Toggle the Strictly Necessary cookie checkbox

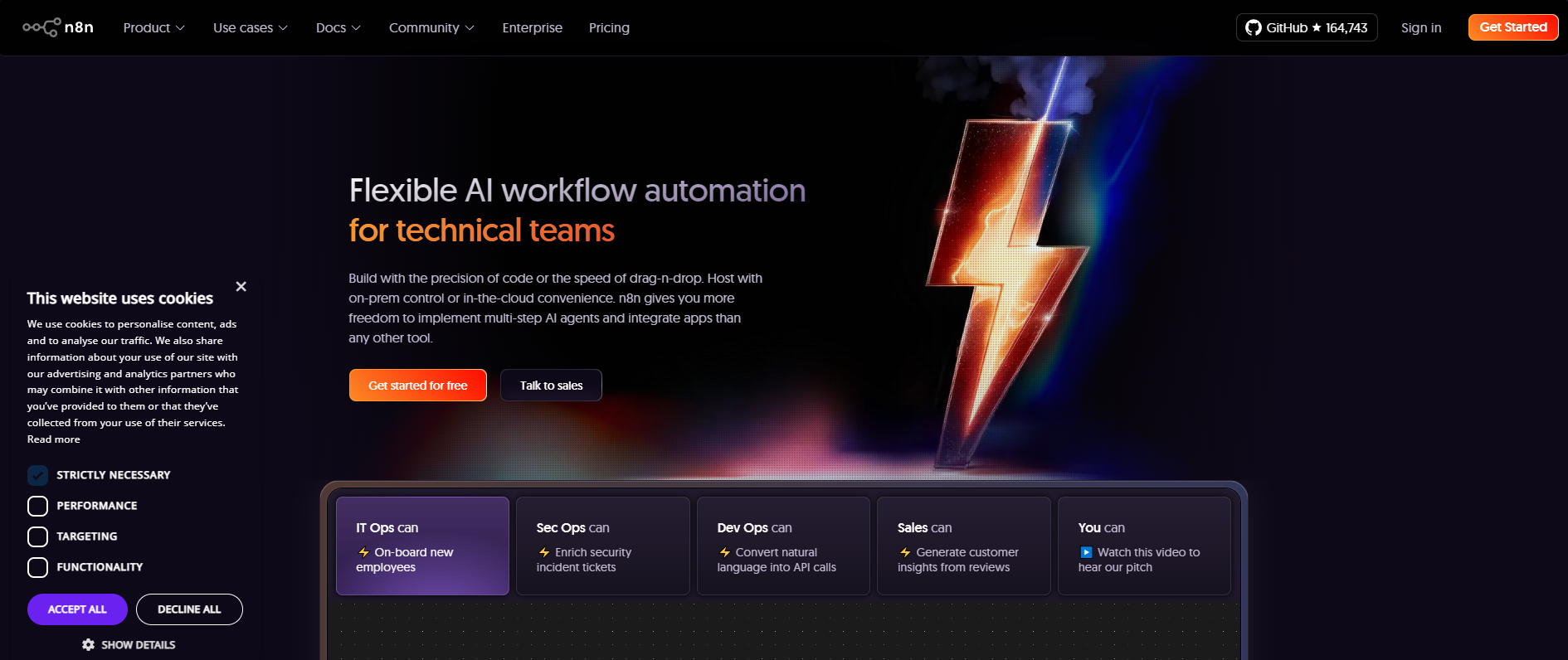(x=37, y=475)
